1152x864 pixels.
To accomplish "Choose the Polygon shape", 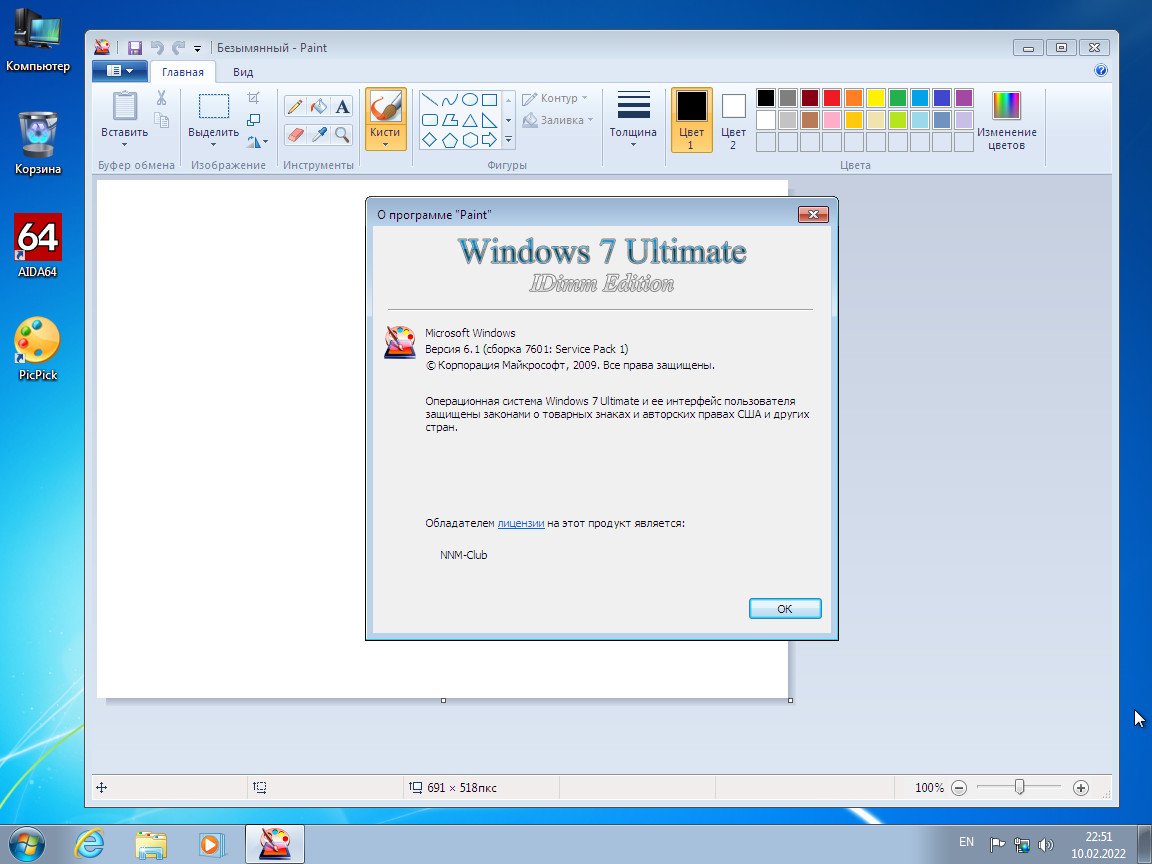I will click(x=450, y=120).
